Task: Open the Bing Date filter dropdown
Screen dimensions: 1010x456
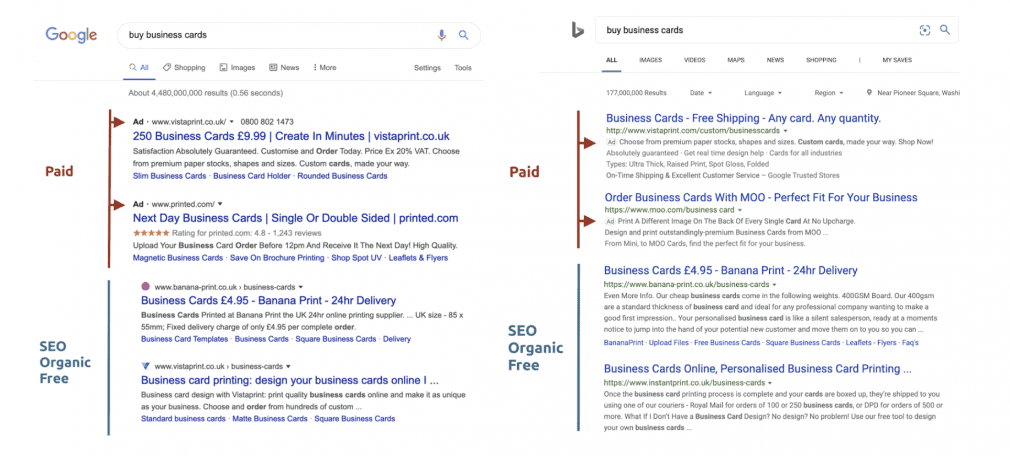Action: pos(701,93)
